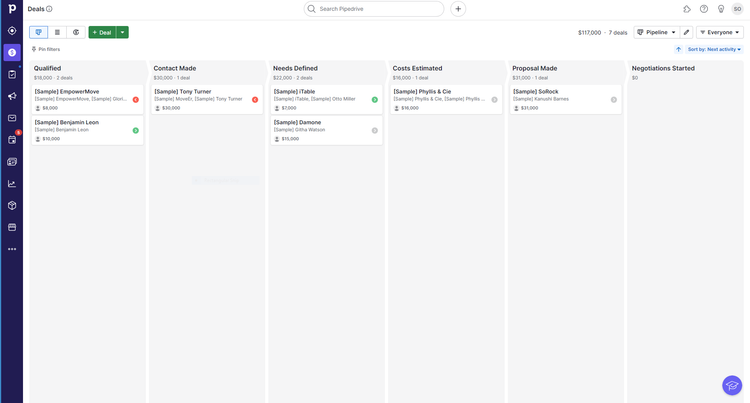
Task: Click the Costs Estimated stage header
Action: click(x=417, y=68)
